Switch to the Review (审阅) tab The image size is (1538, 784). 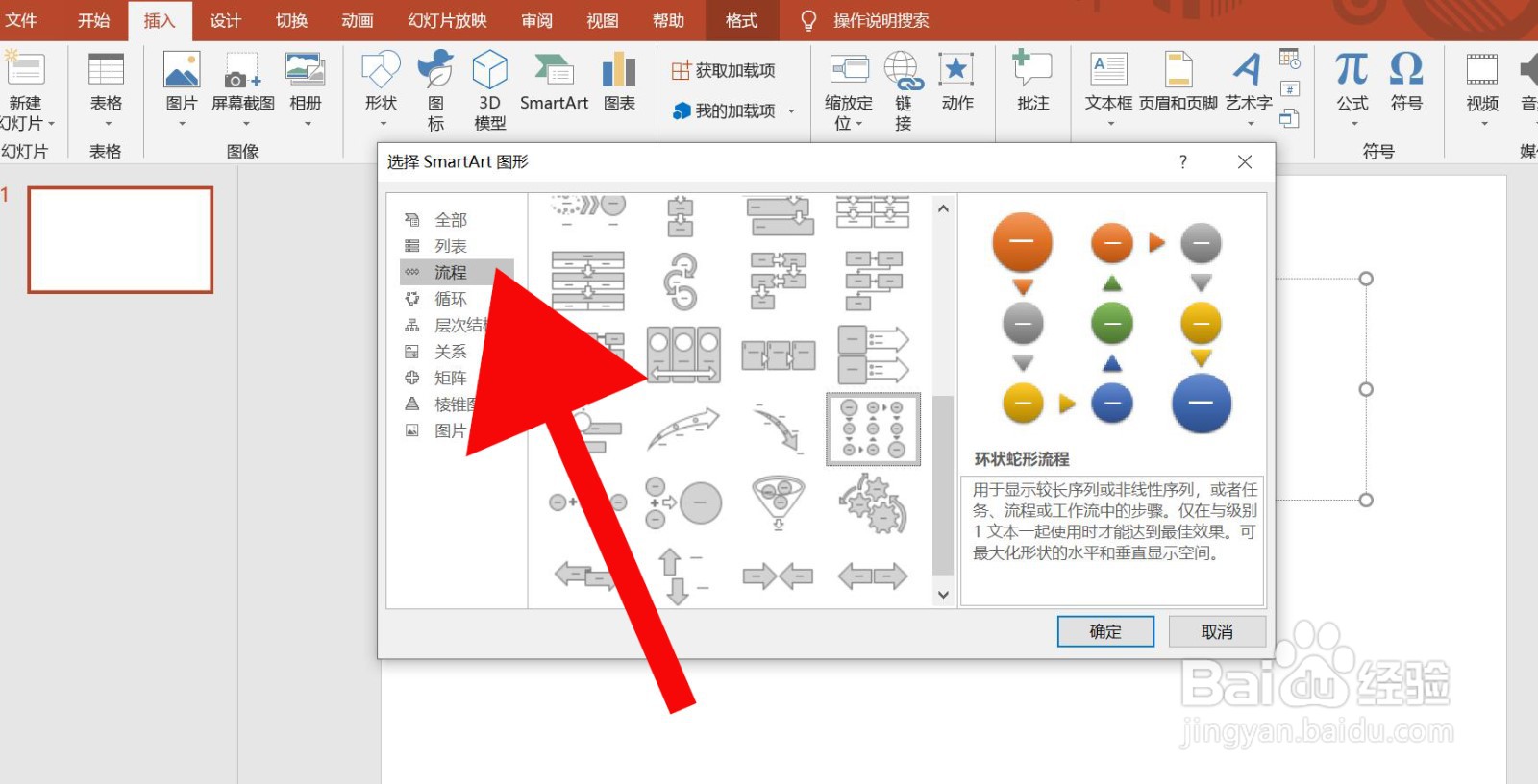tap(536, 20)
